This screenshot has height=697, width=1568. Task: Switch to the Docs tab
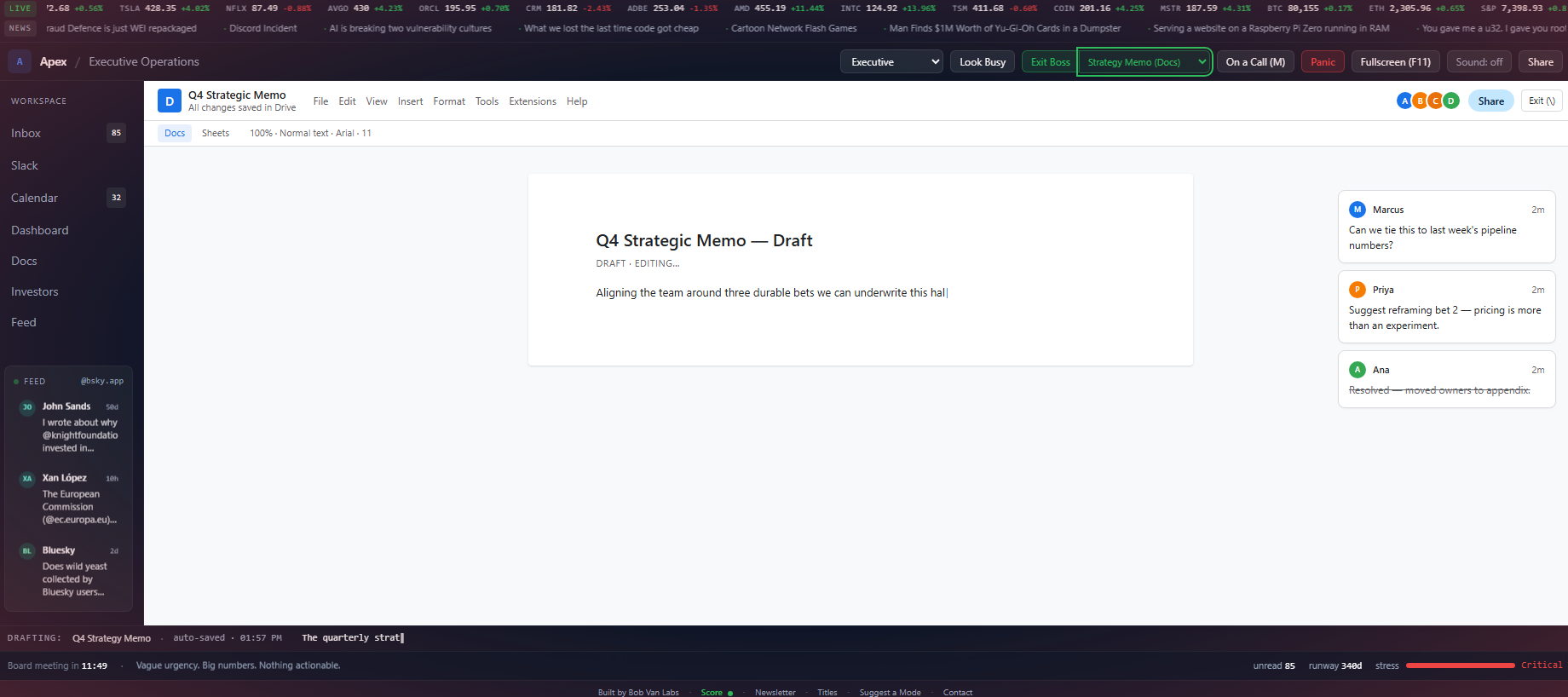(175, 133)
